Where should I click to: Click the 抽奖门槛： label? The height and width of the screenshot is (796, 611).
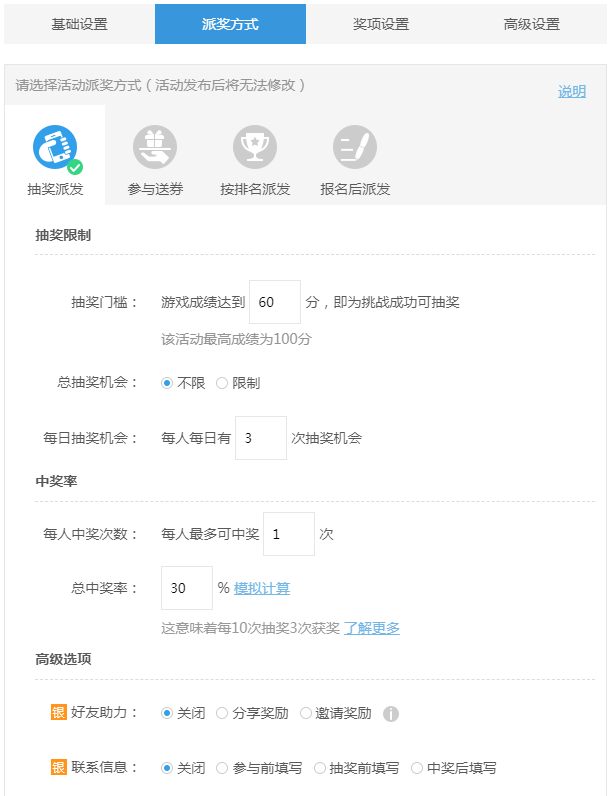(105, 303)
